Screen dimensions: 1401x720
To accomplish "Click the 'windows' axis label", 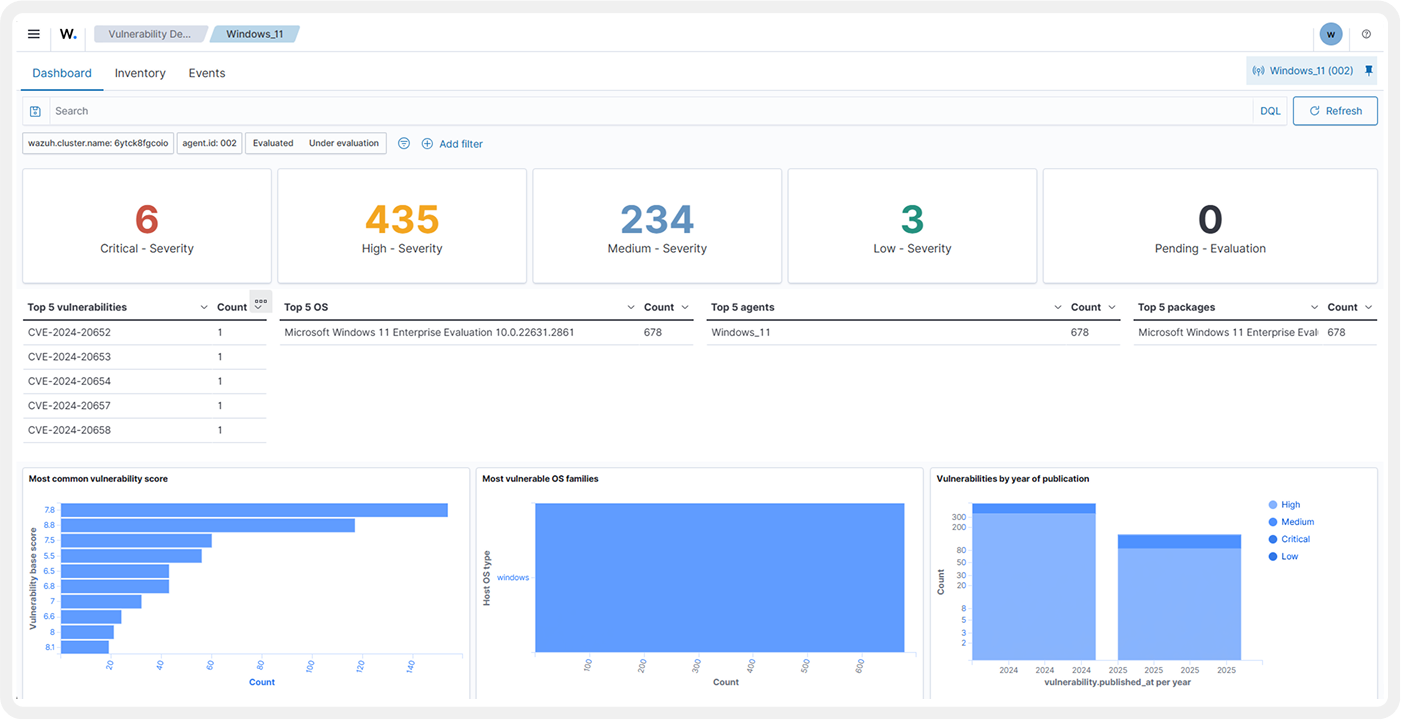I will click(513, 577).
